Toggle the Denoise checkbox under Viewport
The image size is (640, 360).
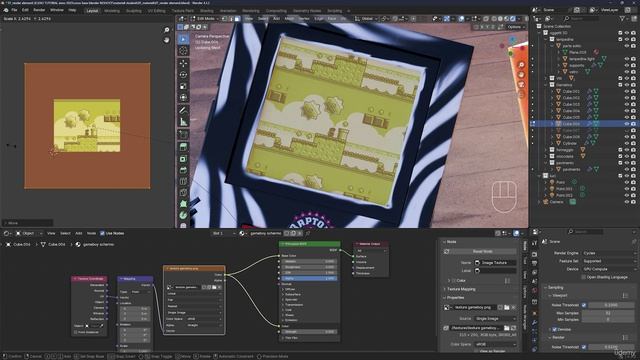coord(554,329)
